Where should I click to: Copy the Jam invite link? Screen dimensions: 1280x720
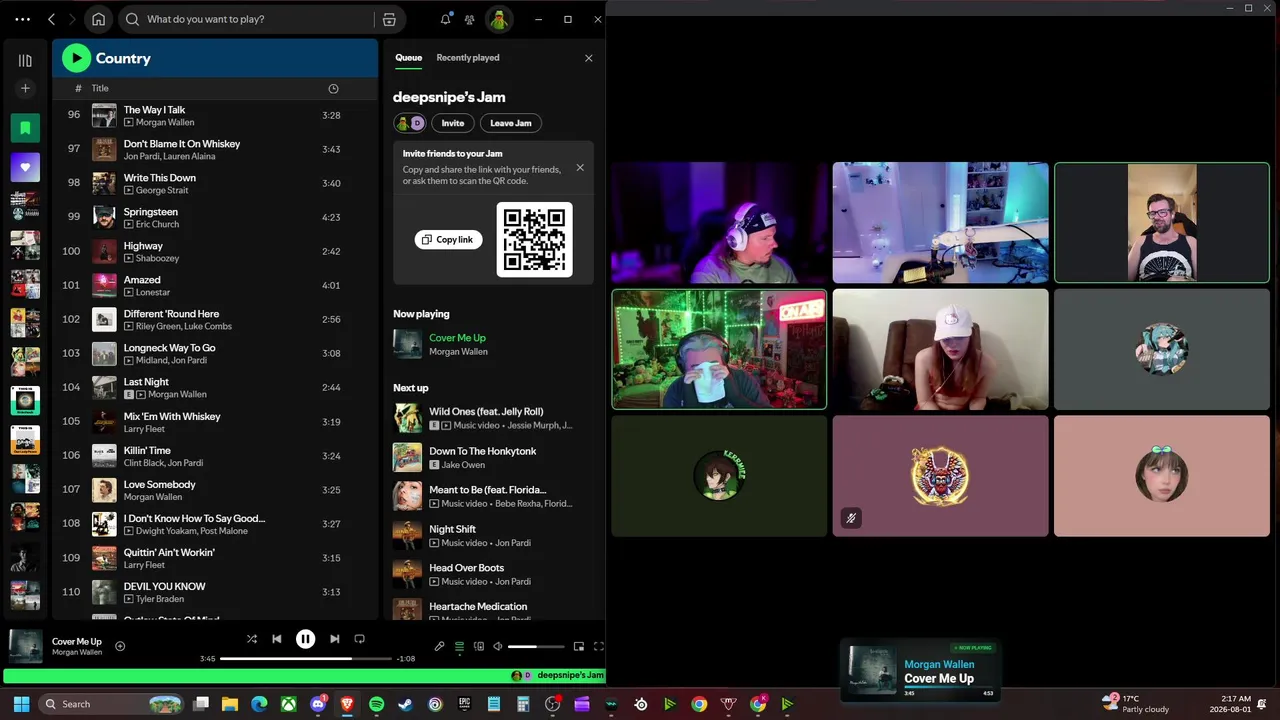tap(448, 239)
